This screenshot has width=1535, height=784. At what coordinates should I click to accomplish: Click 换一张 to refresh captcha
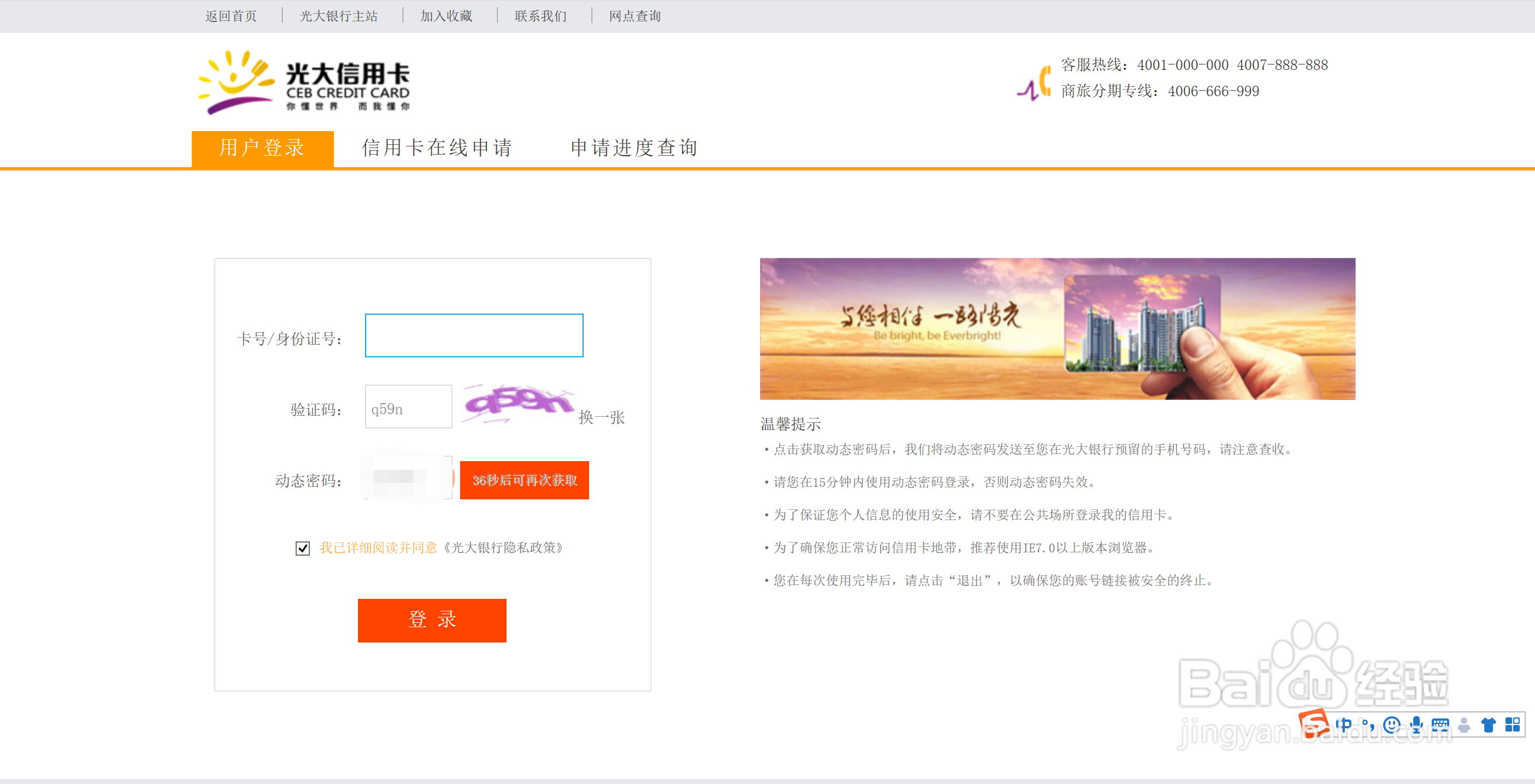click(x=601, y=417)
